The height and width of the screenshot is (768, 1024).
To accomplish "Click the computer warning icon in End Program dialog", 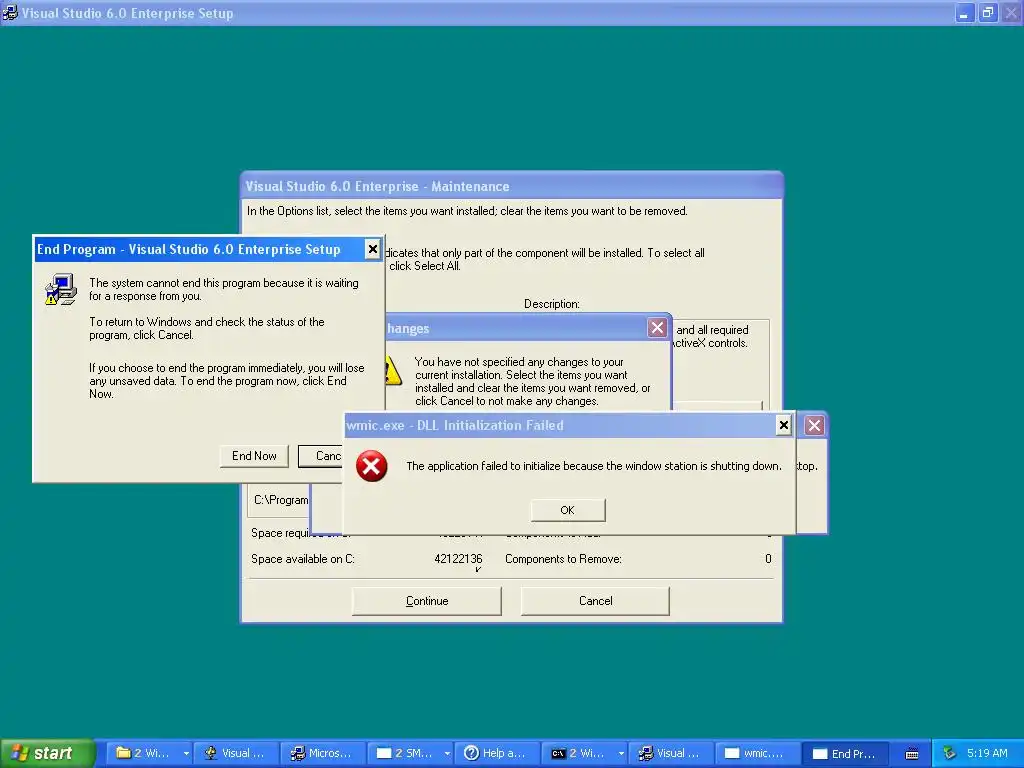I will [x=61, y=289].
